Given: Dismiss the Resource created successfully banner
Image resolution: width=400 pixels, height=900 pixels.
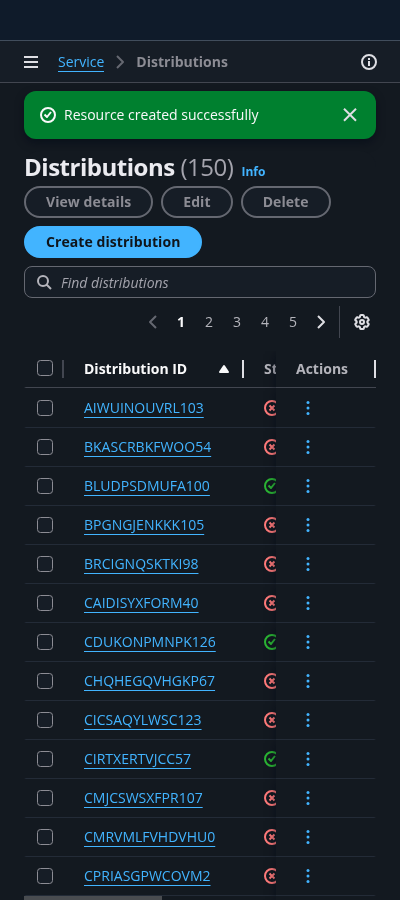Looking at the screenshot, I should point(350,115).
